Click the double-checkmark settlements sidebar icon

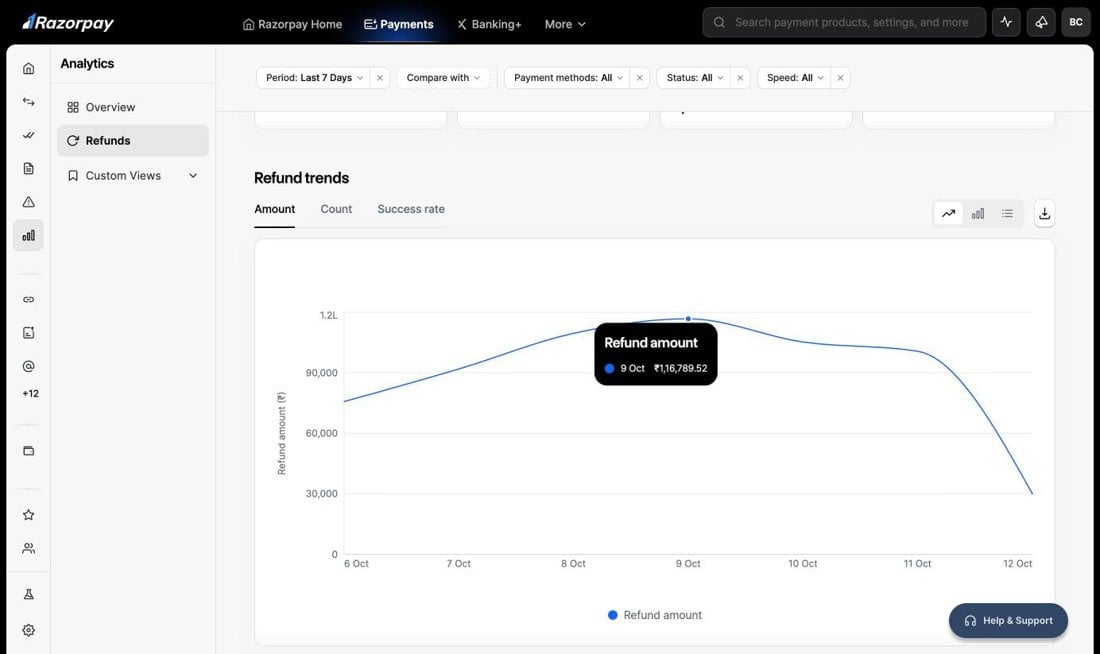pos(28,135)
